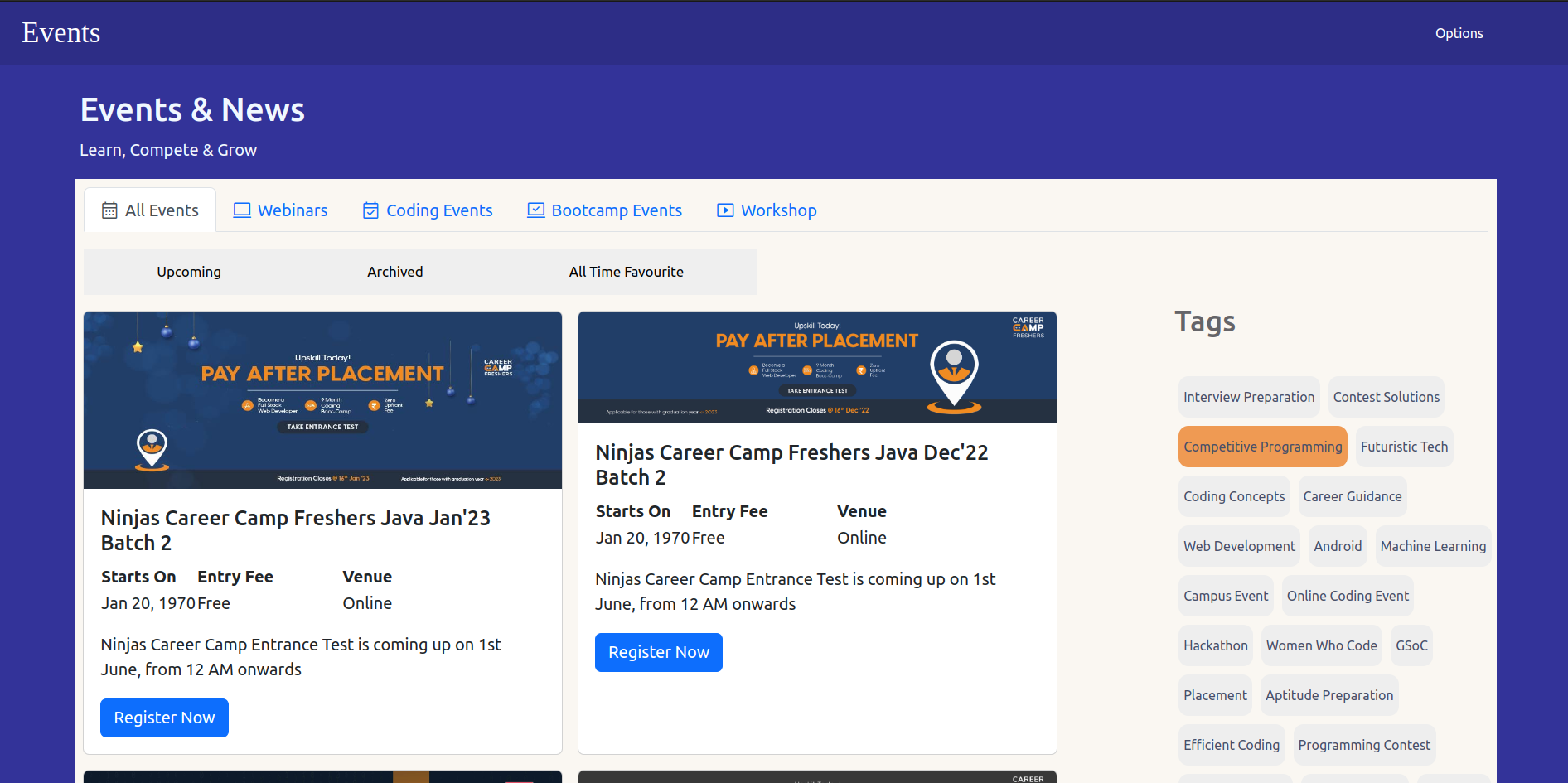1568x783 pixels.
Task: Choose the Efficient Coding tag
Action: (x=1232, y=745)
